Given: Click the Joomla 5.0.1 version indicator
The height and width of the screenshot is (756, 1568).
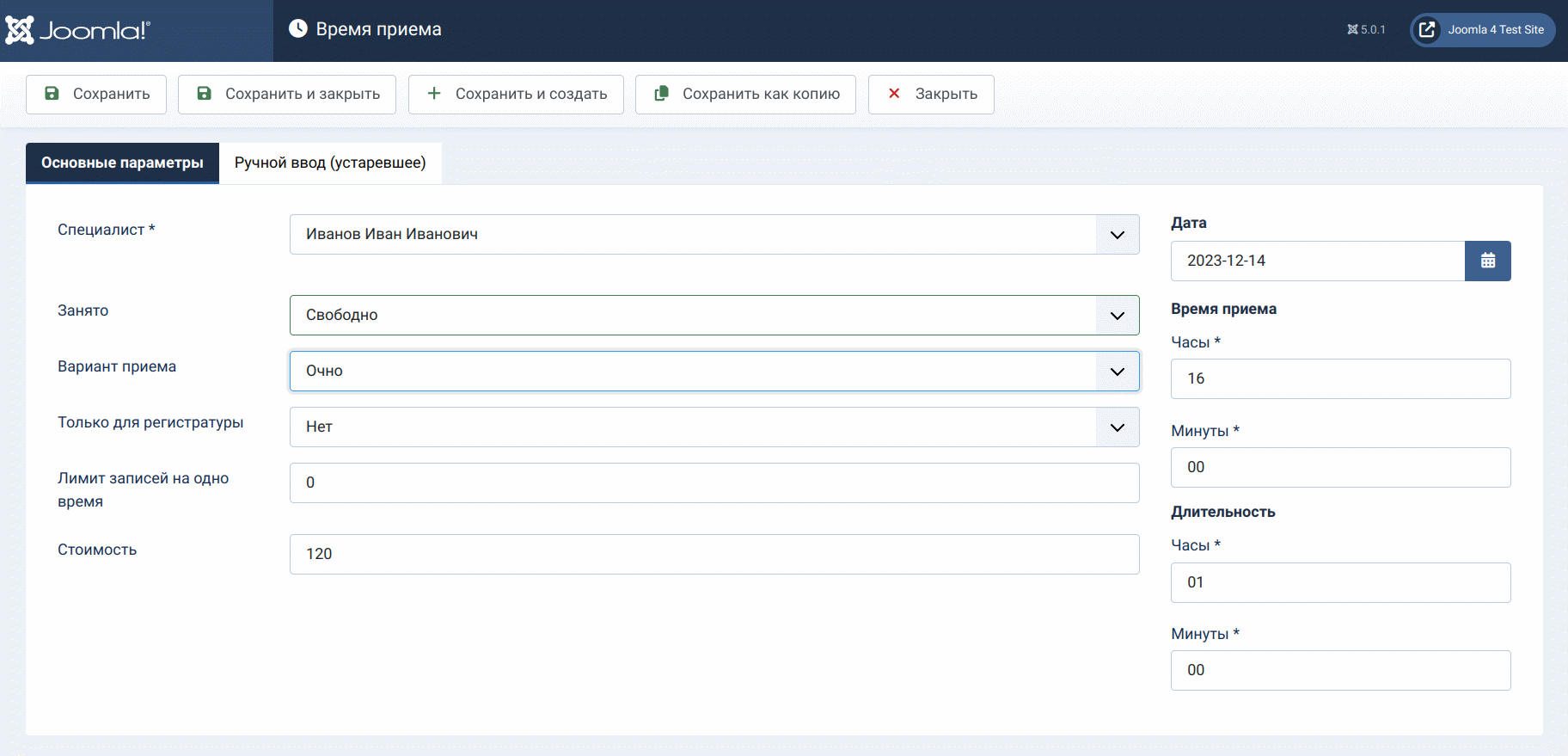Looking at the screenshot, I should pos(1366,29).
